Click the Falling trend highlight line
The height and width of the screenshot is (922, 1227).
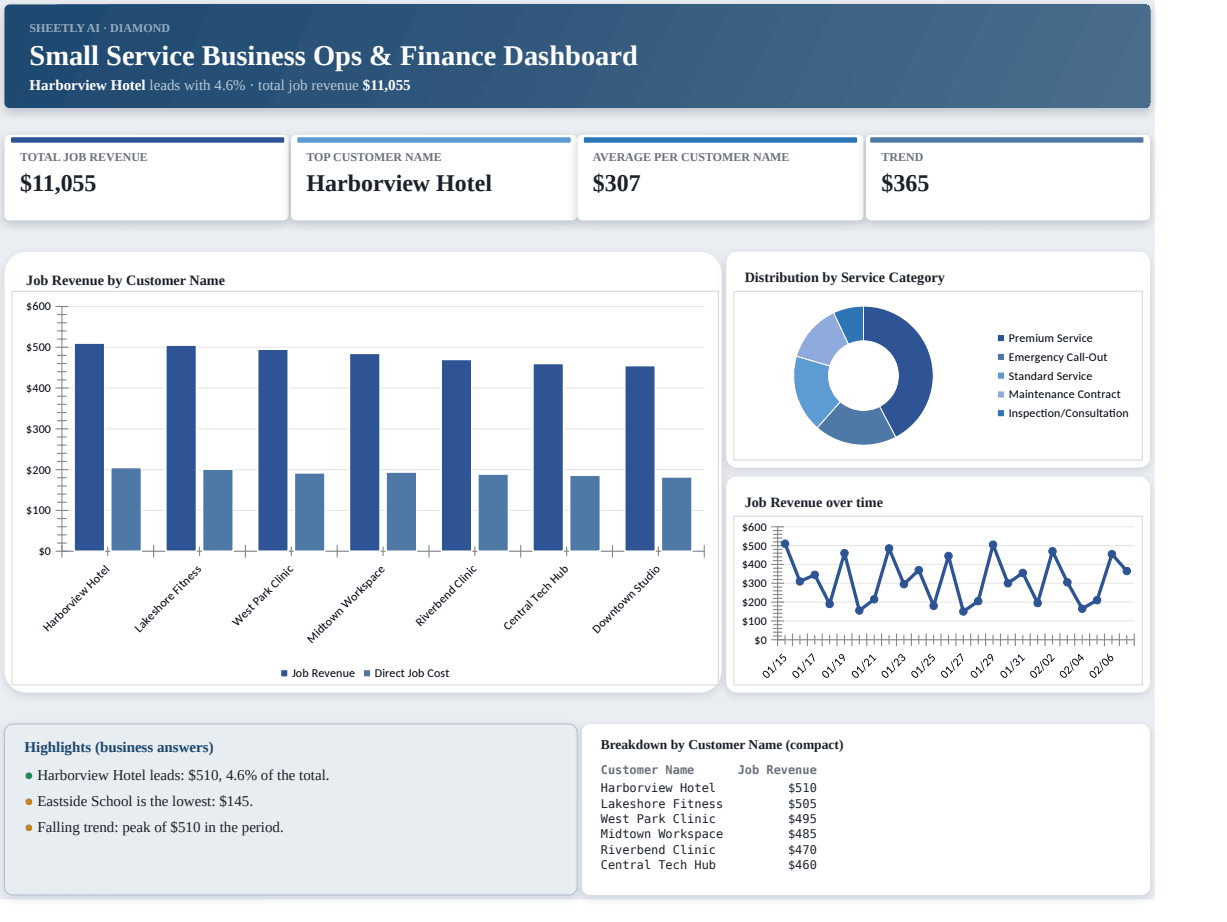pos(154,827)
